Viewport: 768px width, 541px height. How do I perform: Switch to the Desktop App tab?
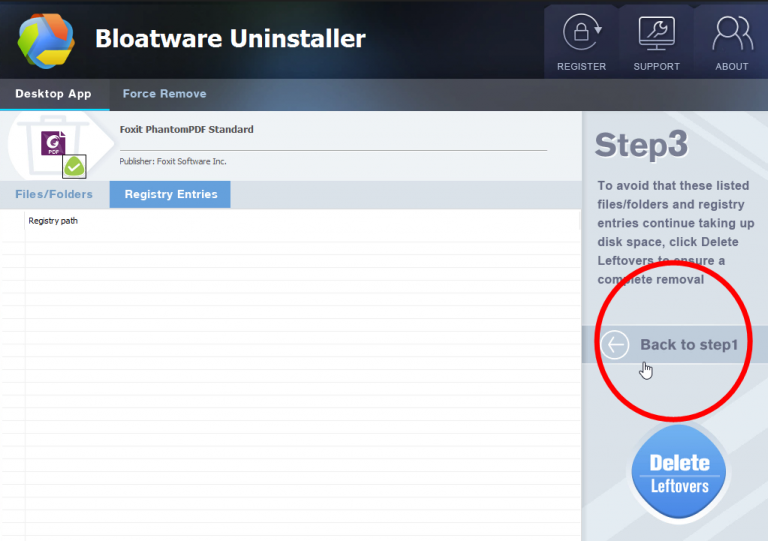point(53,94)
